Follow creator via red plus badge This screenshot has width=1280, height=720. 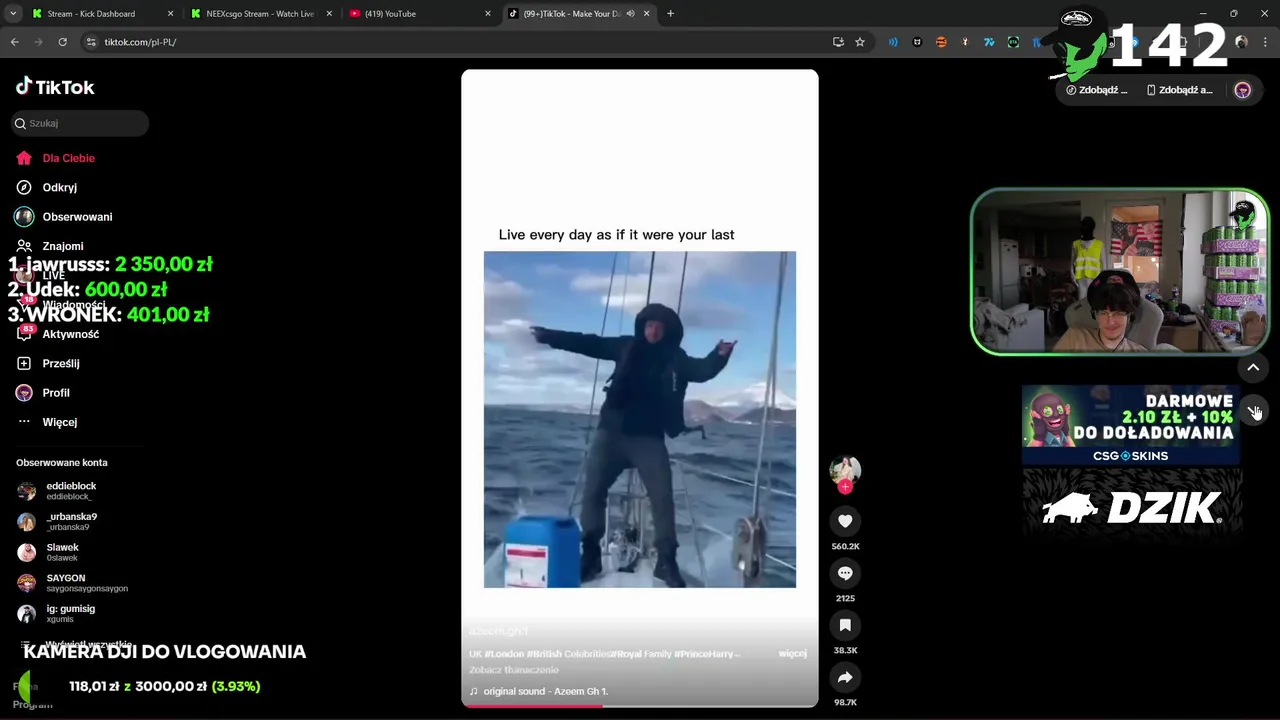845,487
